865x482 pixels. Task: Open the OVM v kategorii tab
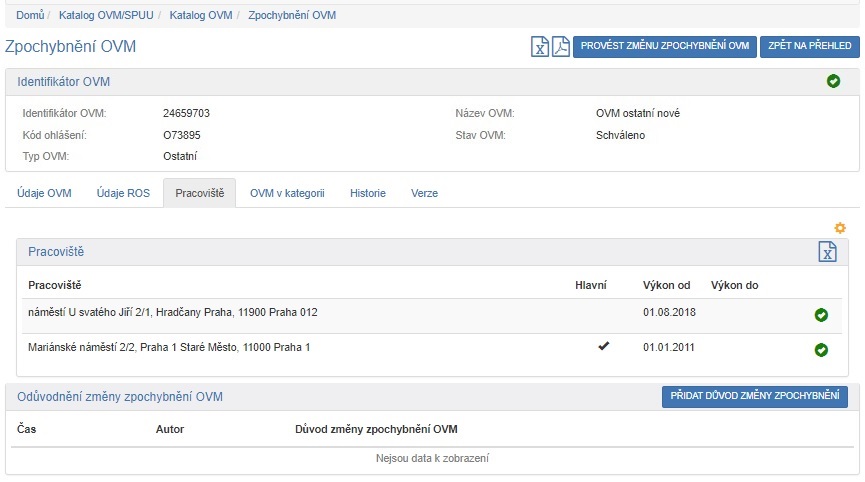pos(287,194)
